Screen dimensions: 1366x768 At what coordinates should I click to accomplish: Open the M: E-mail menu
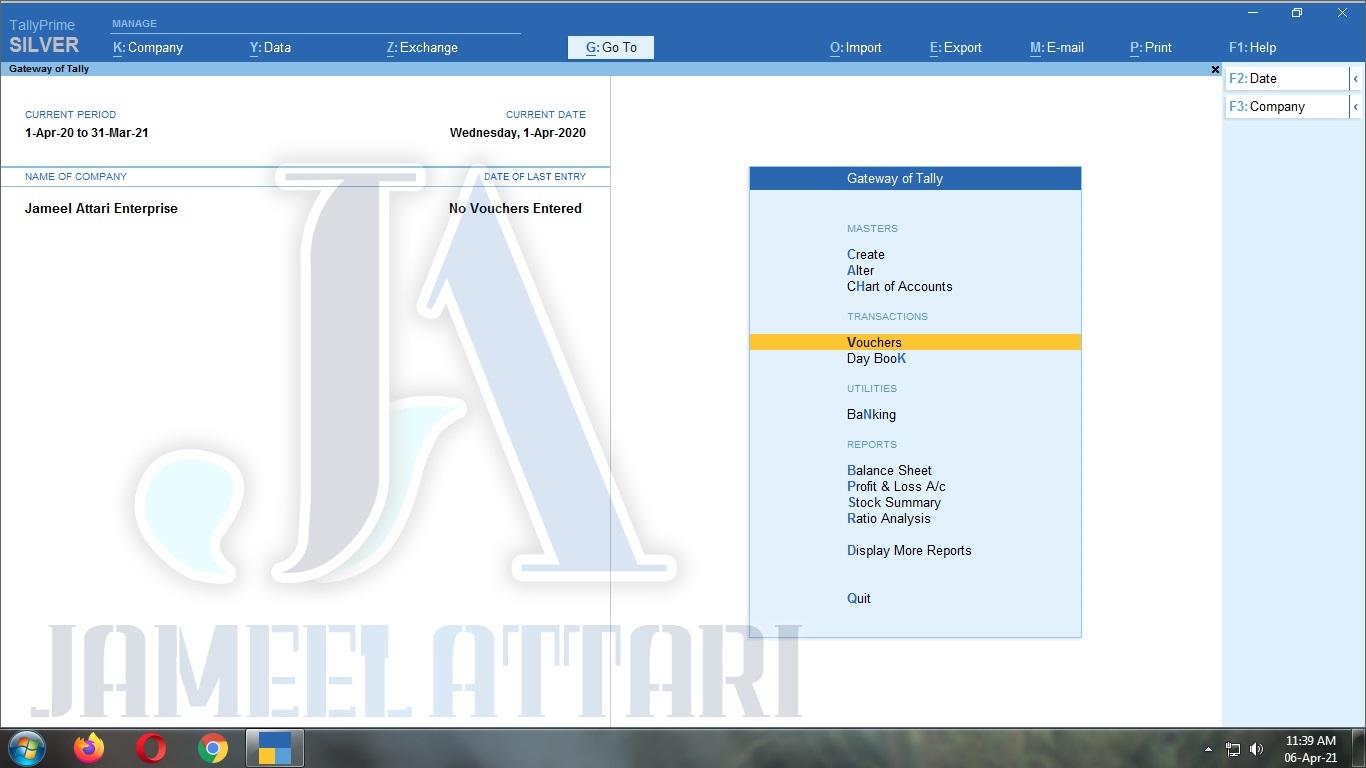point(1057,47)
